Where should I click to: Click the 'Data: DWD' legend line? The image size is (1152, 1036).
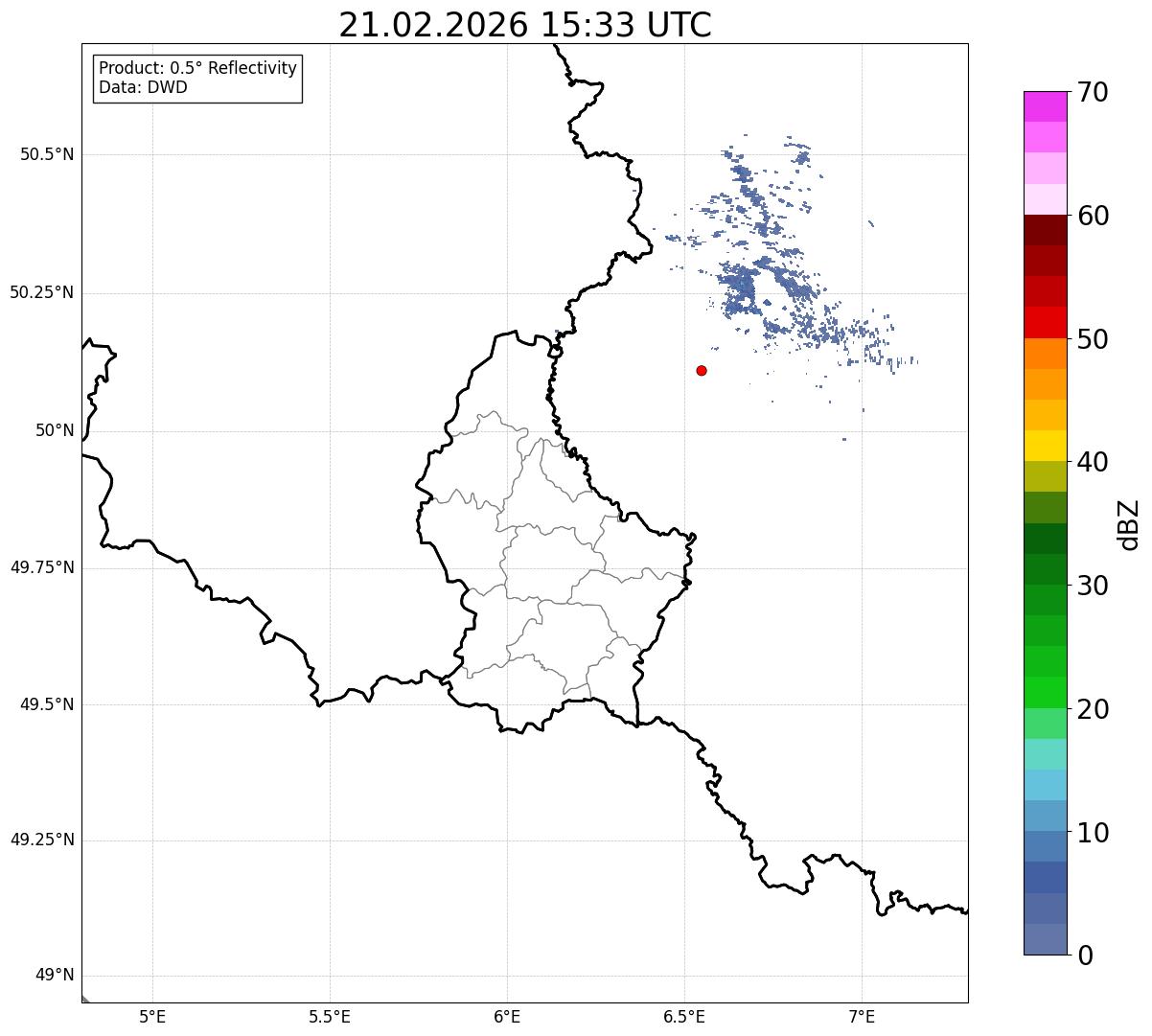click(143, 87)
